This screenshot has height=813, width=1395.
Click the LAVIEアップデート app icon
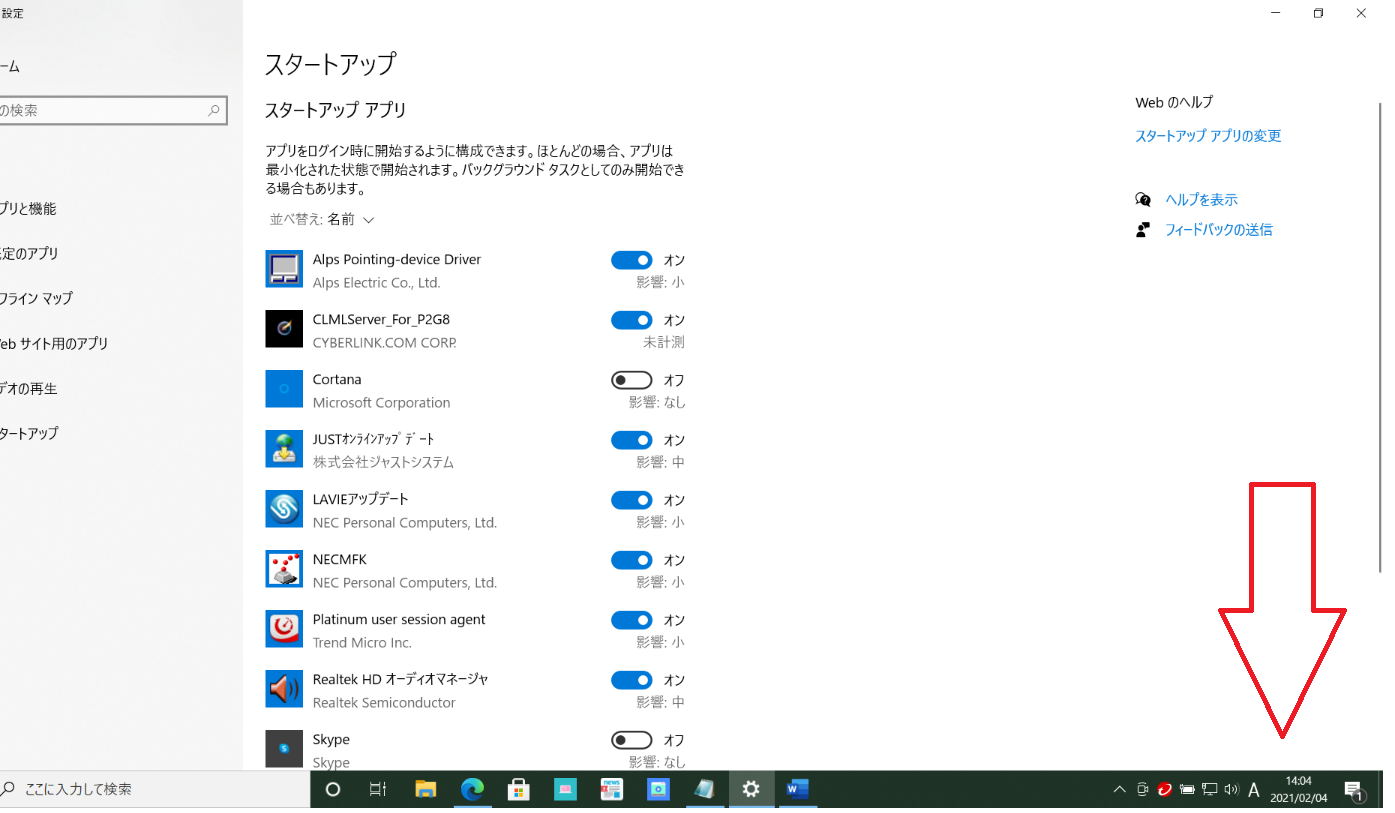point(284,509)
